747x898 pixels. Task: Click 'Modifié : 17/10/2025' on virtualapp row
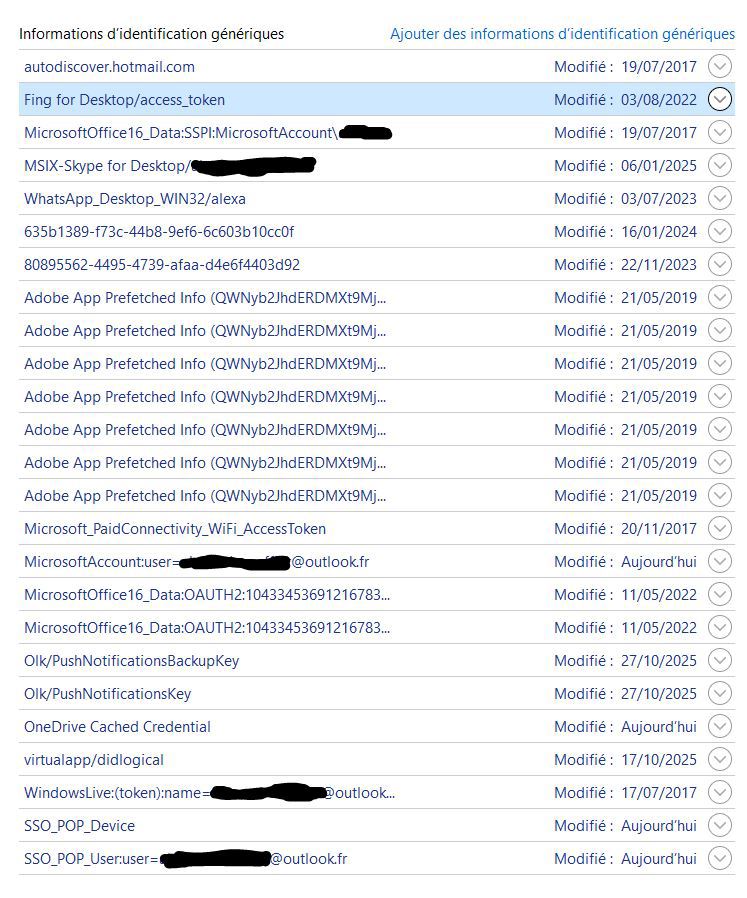(626, 759)
